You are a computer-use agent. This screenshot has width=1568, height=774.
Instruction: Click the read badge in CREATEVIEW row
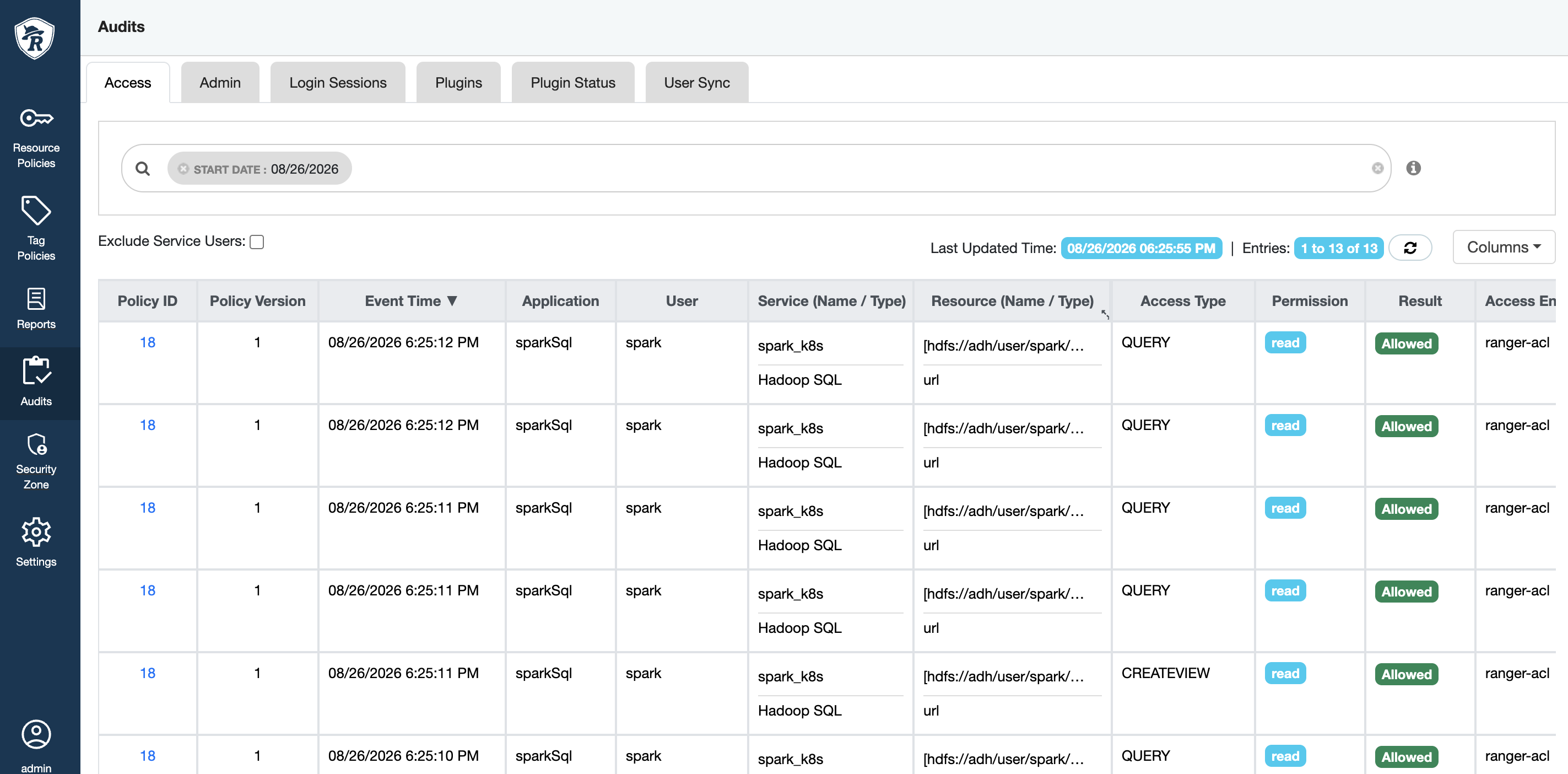point(1285,673)
